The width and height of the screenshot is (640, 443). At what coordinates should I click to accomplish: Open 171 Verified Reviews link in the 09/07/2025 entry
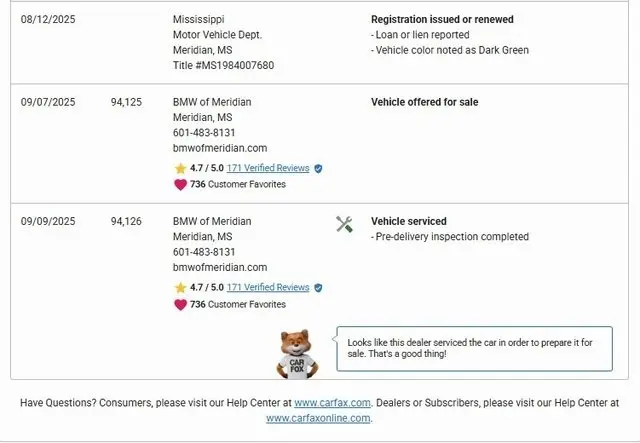[268, 169]
